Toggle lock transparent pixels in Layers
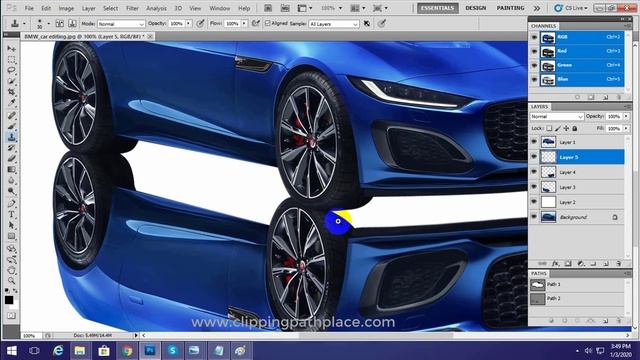The image size is (640, 360). (549, 129)
